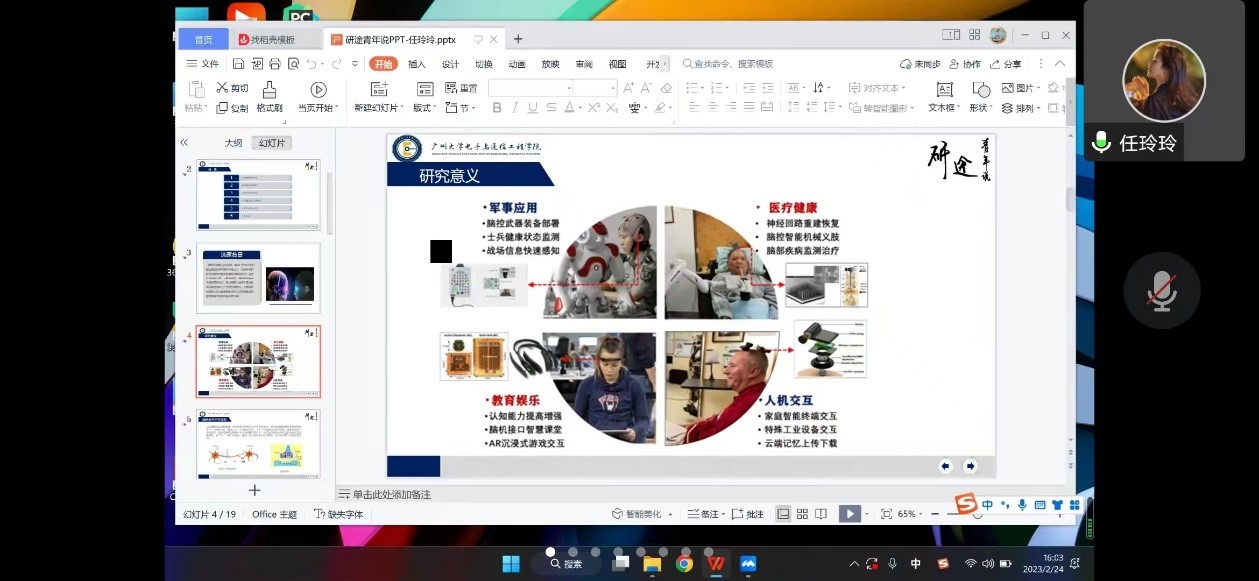
Task: Click the Smart Beautify (智能美化) button
Action: tap(640, 514)
